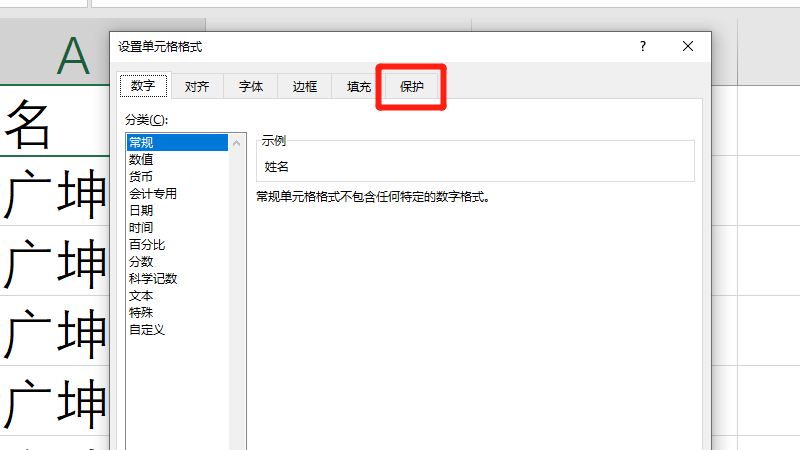
Task: Close the Format Cells dialog
Action: 688,46
